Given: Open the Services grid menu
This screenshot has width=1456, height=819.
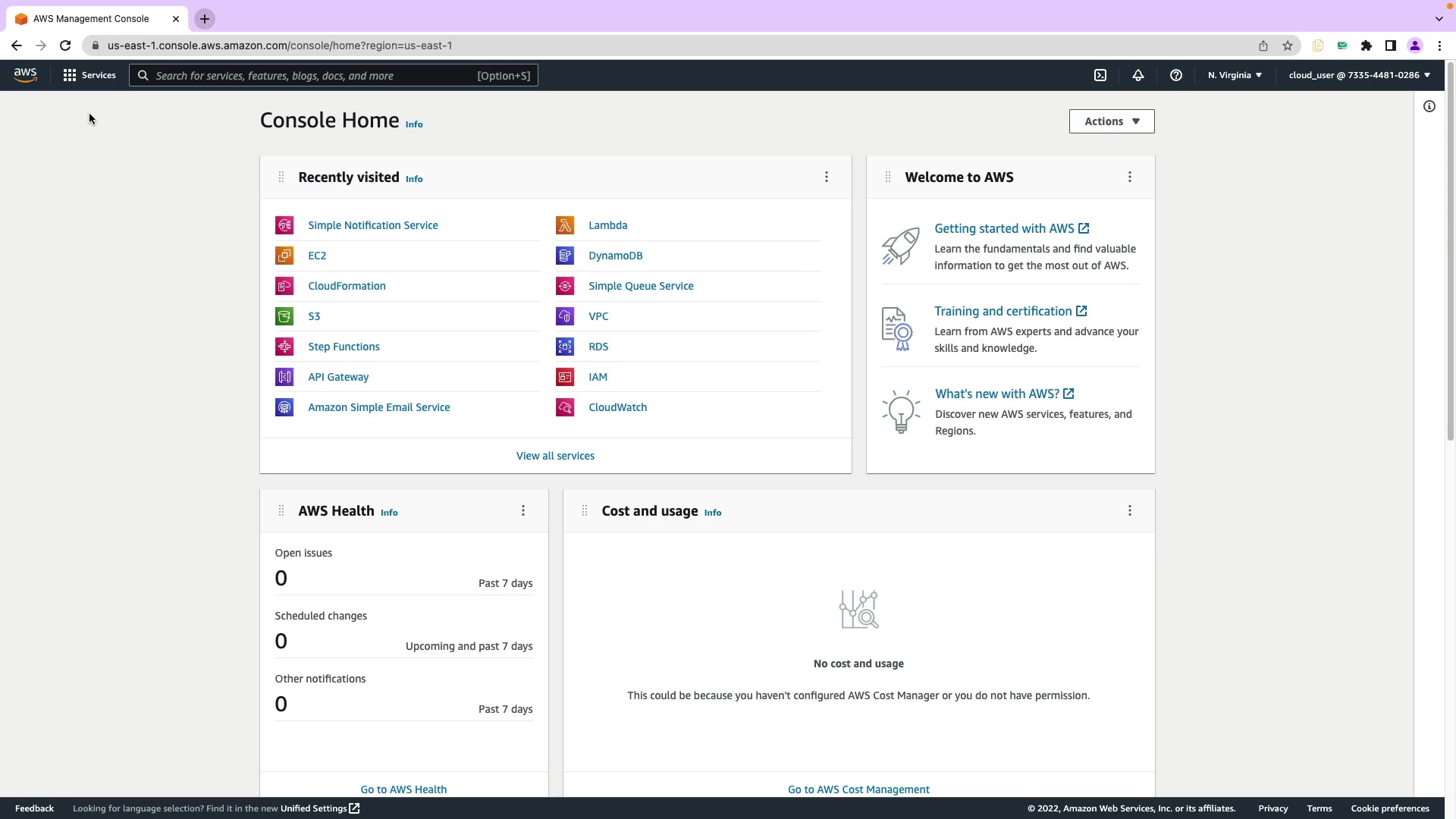Looking at the screenshot, I should [x=89, y=75].
